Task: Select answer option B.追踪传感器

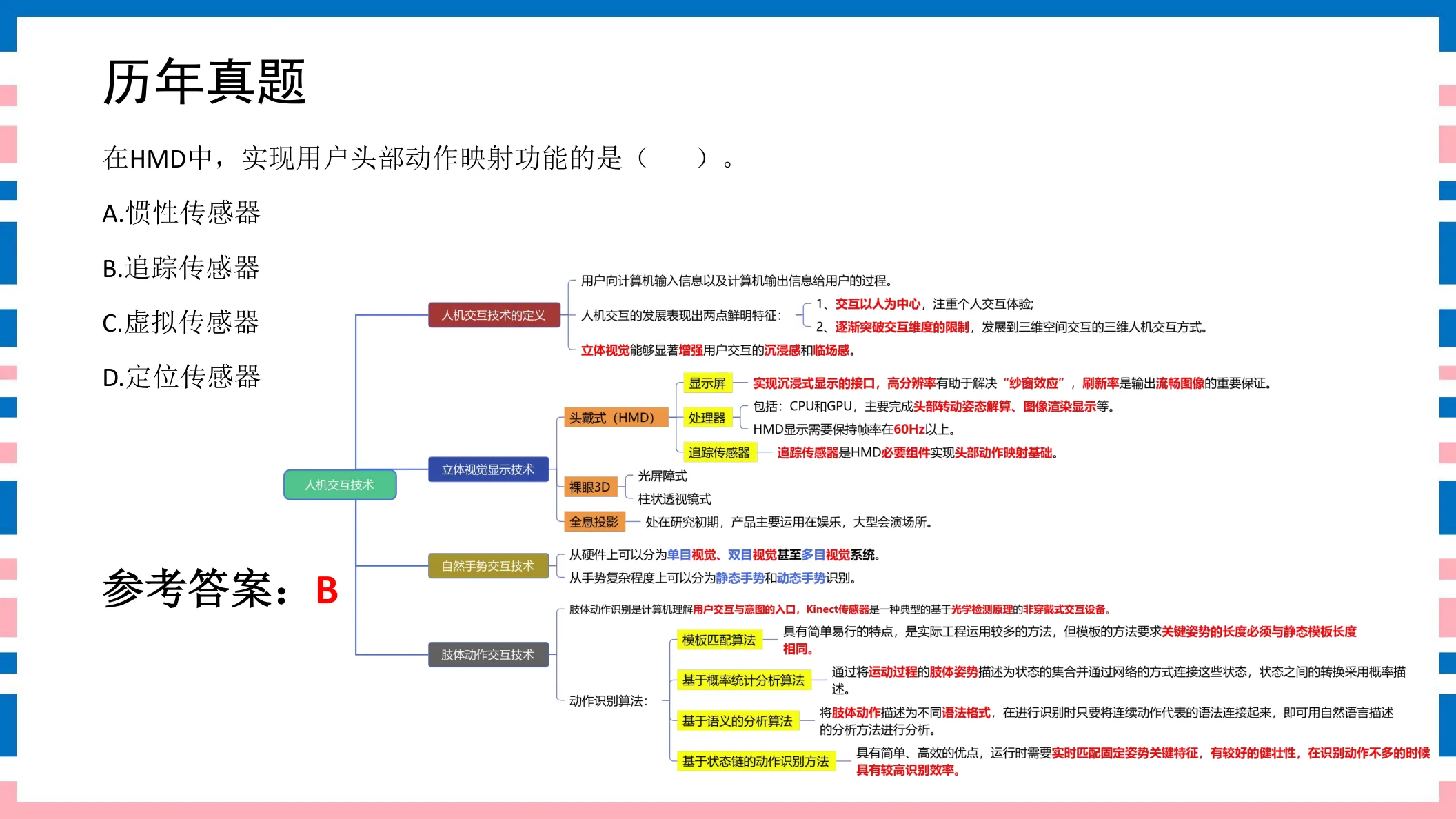Action: pos(181,267)
